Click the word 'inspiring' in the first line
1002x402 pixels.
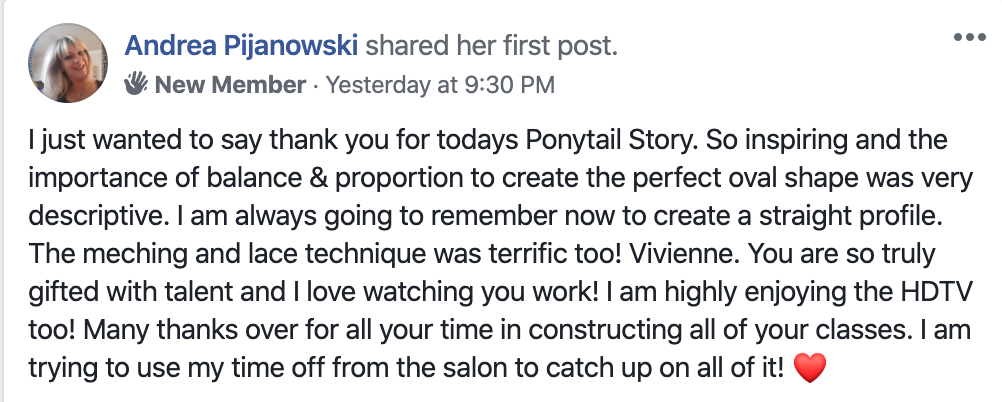pyautogui.click(x=796, y=140)
